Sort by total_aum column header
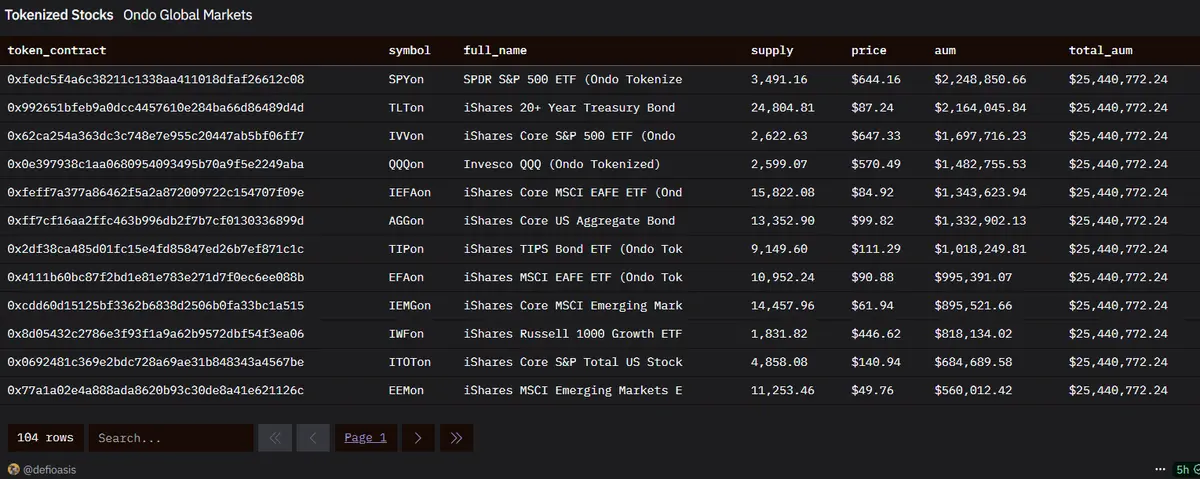This screenshot has width=1200, height=479. coord(1100,50)
